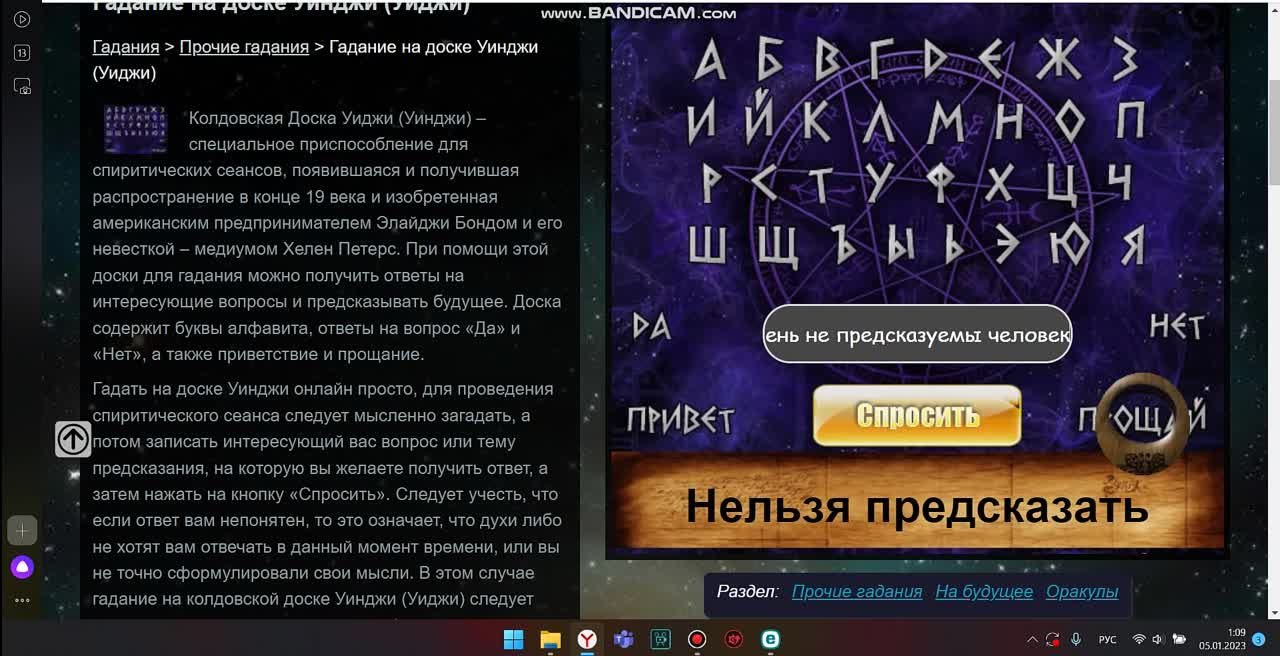Open the screenshot tool in sidebar
This screenshot has height=656, width=1280.
pyautogui.click(x=22, y=87)
